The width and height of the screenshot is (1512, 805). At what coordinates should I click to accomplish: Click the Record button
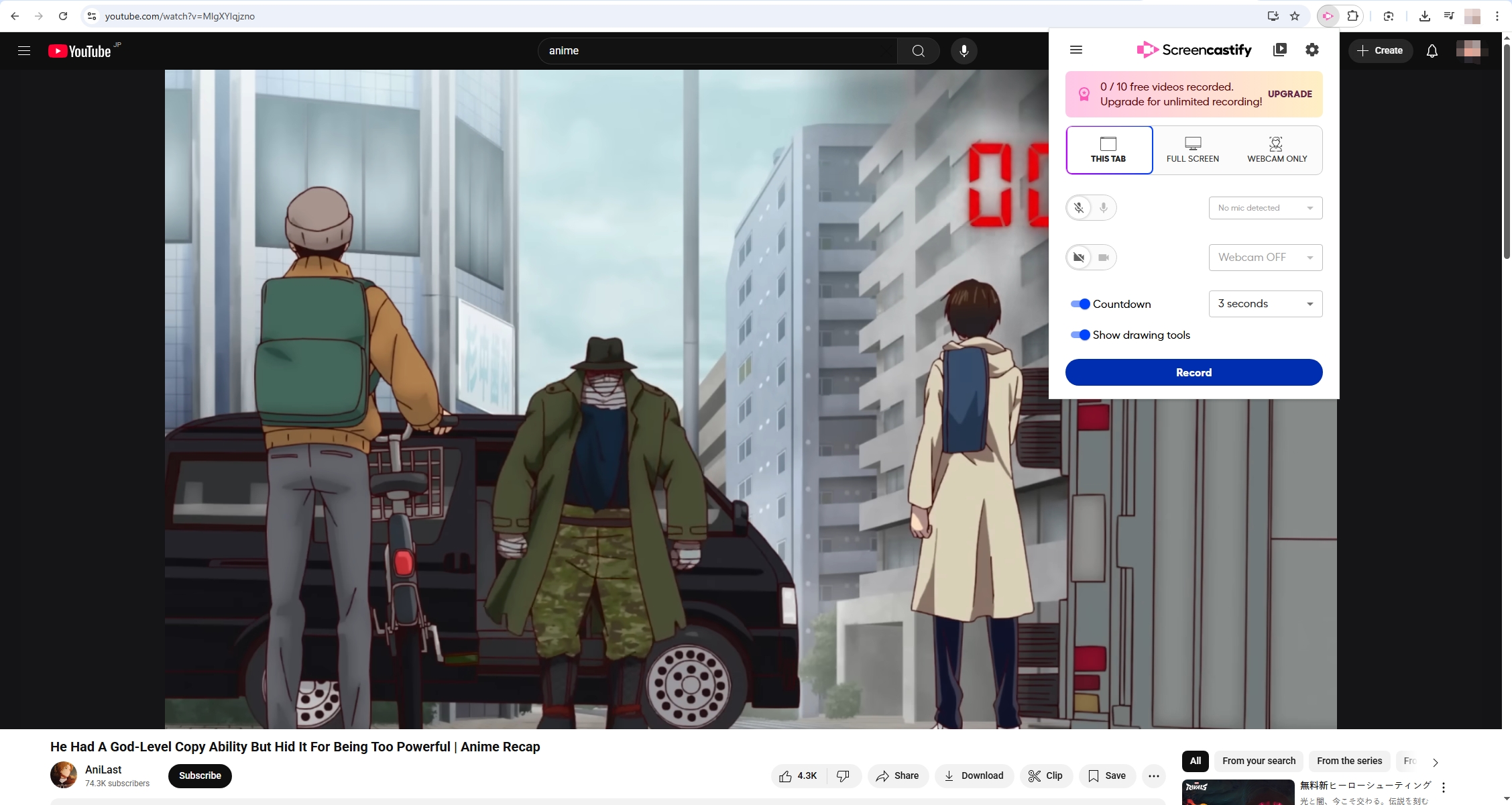coord(1194,372)
